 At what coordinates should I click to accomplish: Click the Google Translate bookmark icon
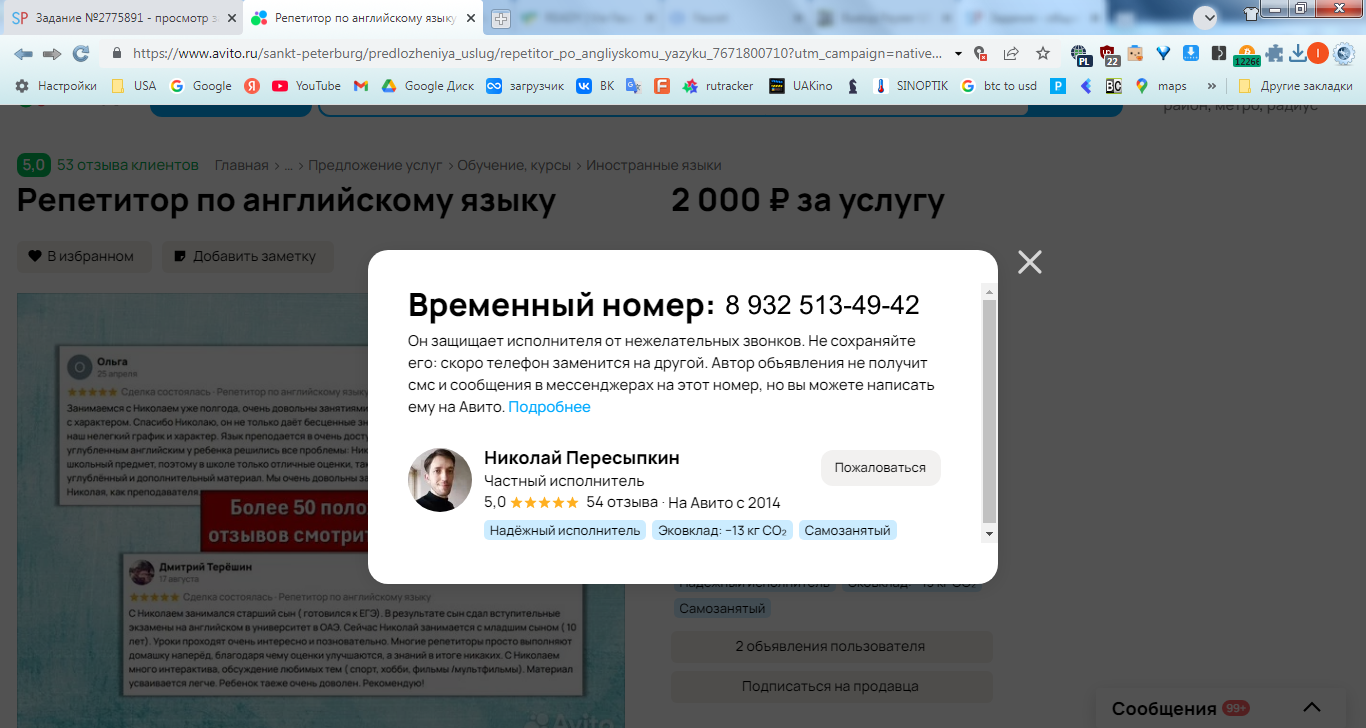pos(633,86)
